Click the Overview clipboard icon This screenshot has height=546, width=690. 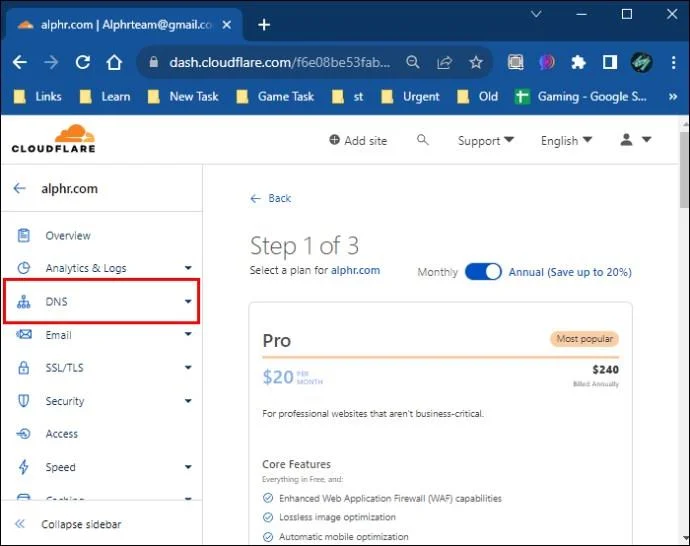[24, 235]
